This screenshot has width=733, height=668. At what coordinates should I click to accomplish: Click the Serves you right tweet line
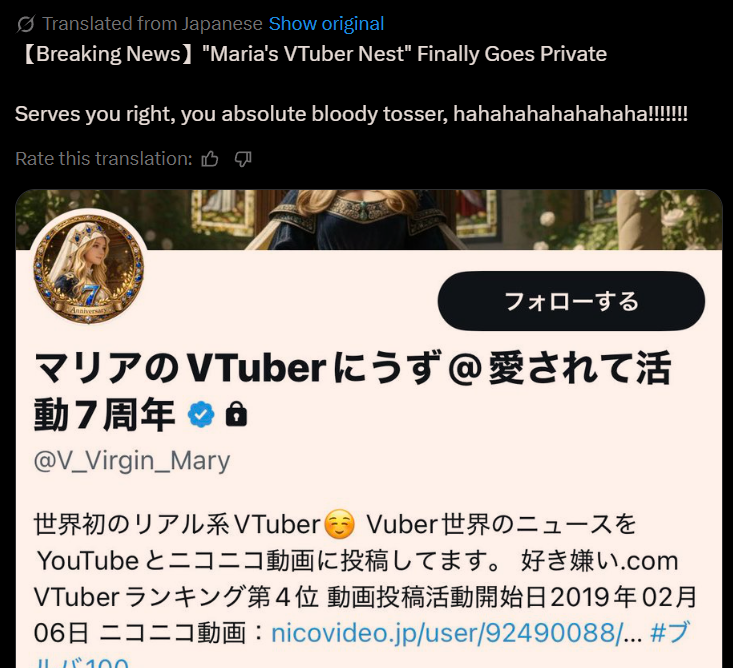351,114
